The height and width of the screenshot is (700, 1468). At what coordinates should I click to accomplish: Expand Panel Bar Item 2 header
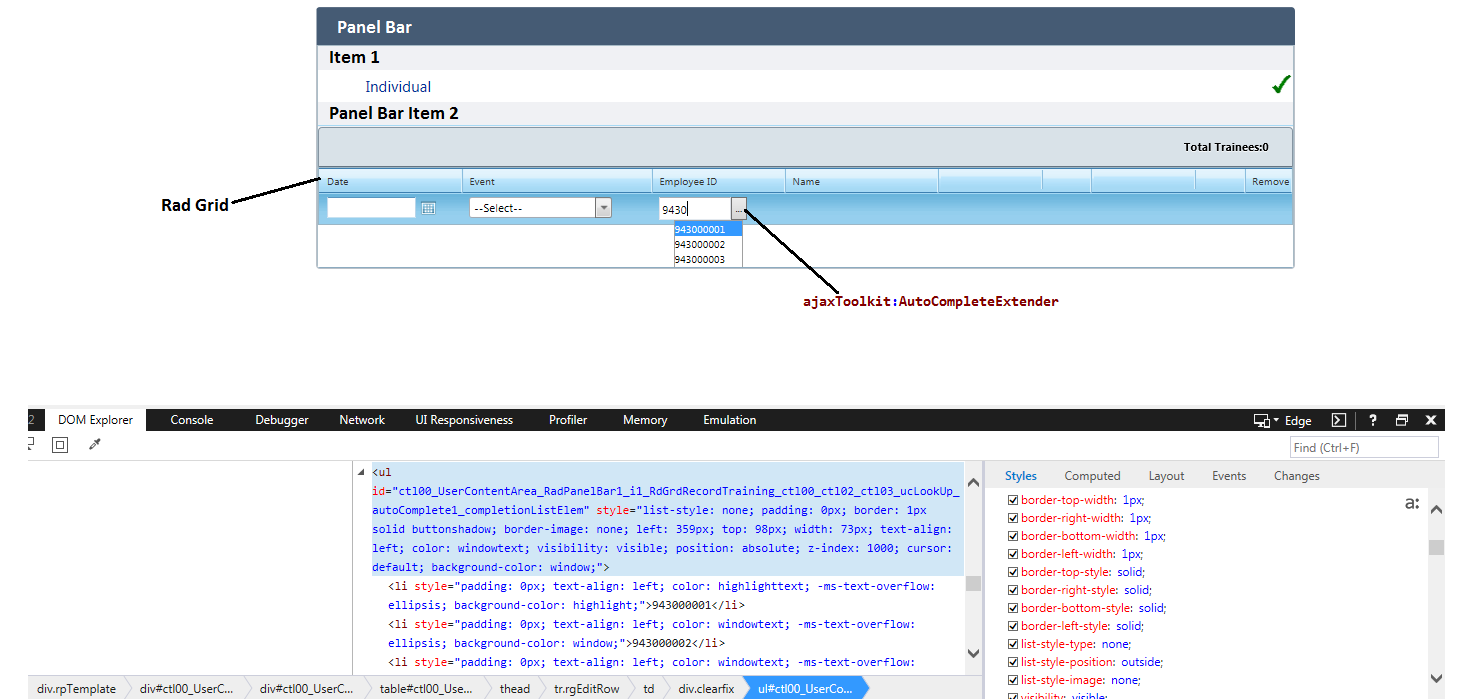coord(805,113)
